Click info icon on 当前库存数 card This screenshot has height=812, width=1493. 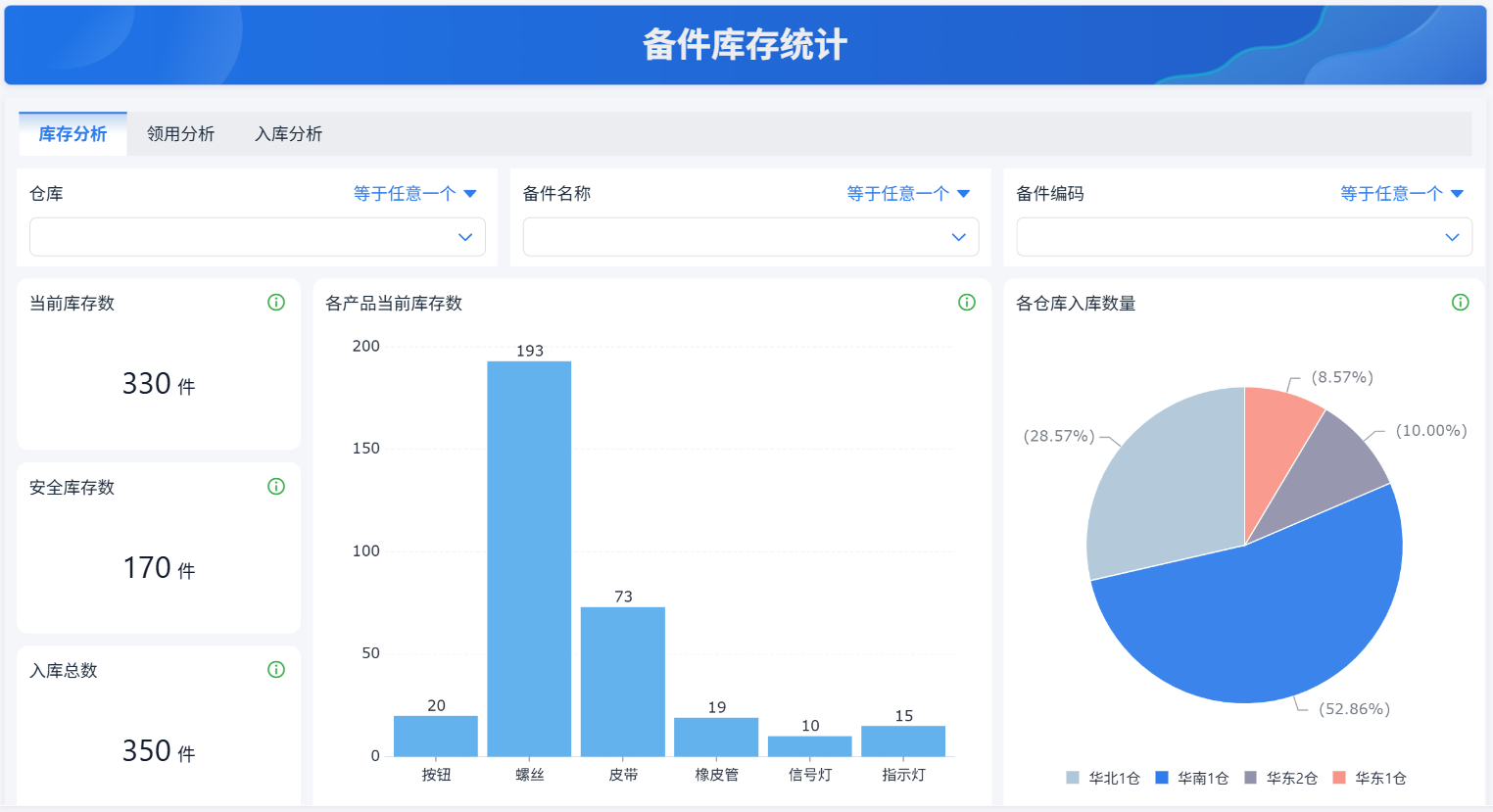coord(276,303)
